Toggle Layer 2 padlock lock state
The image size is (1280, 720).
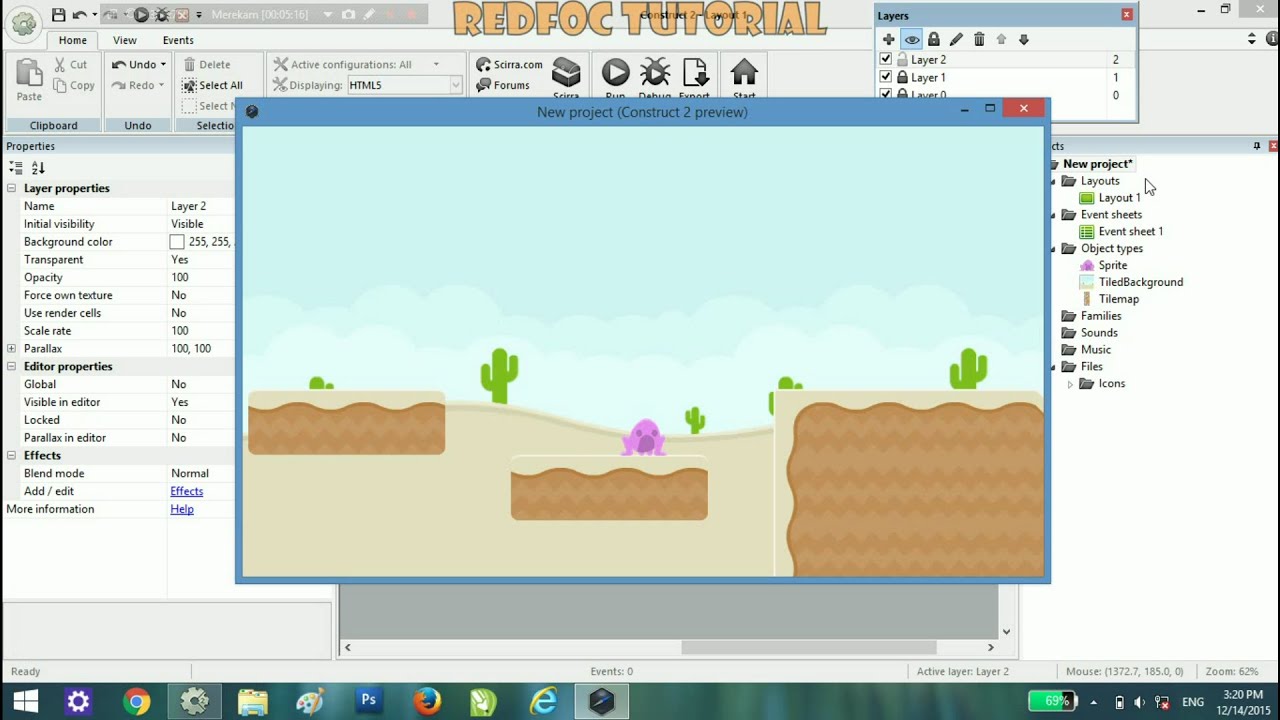coord(902,59)
